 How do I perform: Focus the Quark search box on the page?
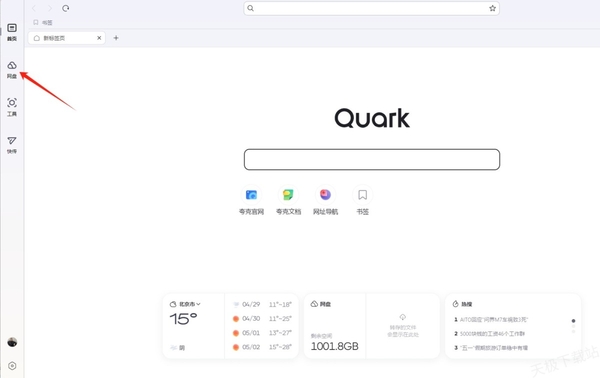[x=372, y=159]
